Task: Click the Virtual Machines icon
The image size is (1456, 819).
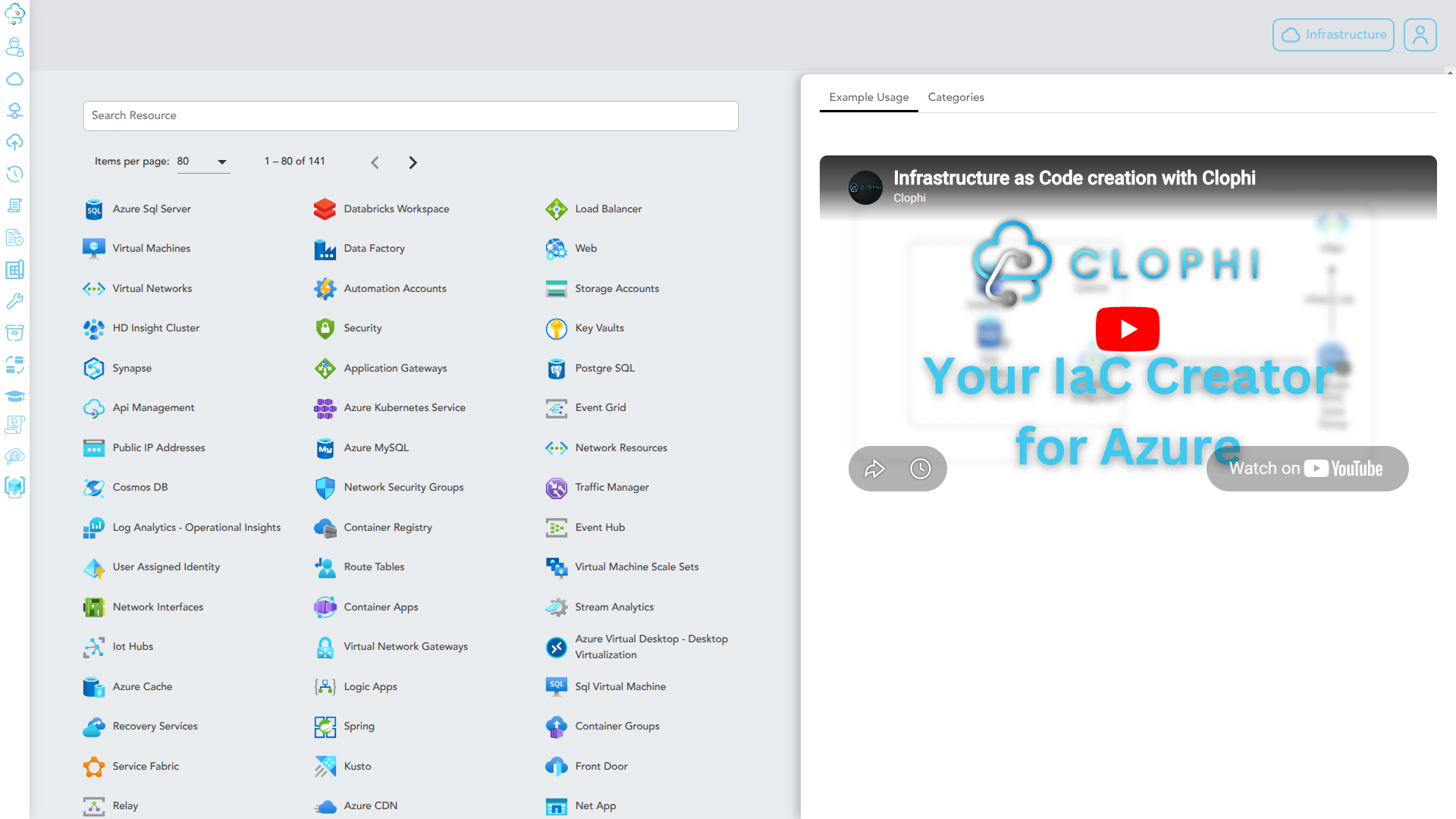Action: point(94,249)
